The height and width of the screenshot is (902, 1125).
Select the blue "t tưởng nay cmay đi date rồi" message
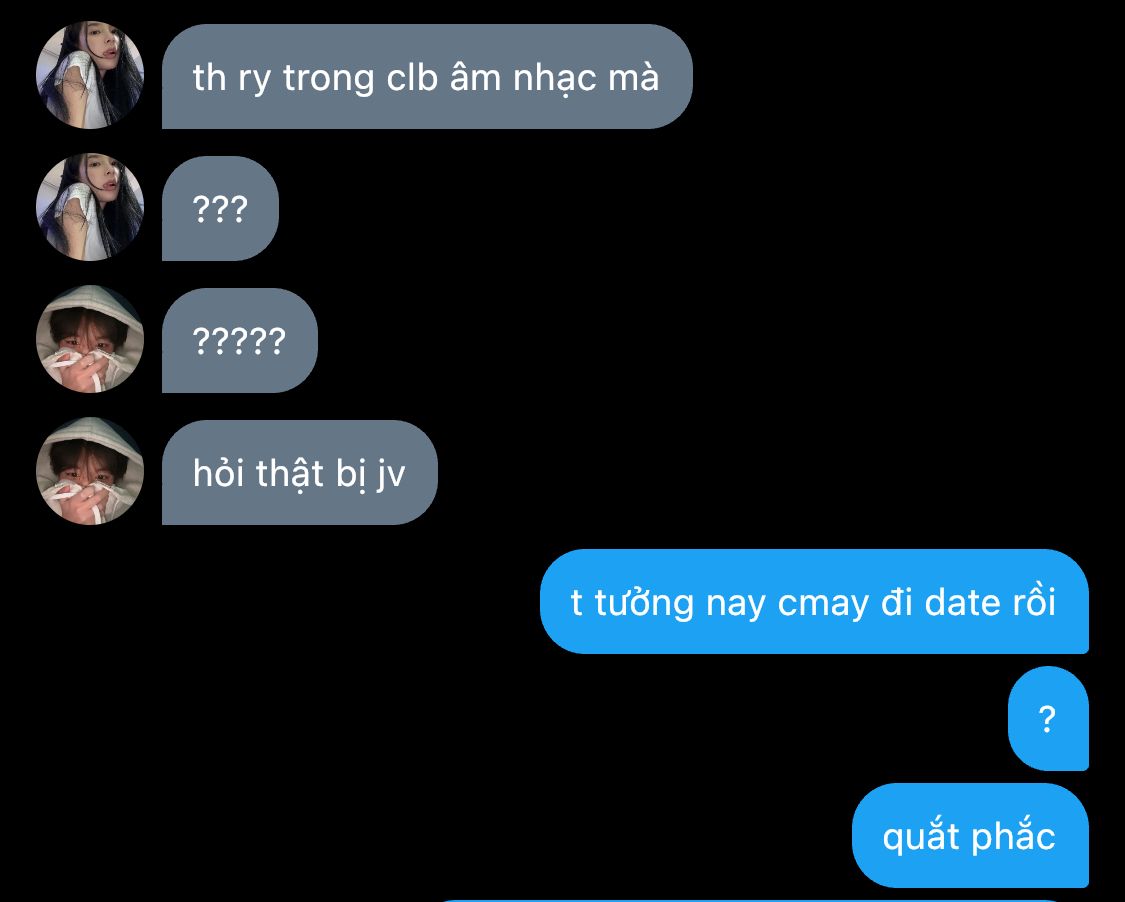pos(814,601)
